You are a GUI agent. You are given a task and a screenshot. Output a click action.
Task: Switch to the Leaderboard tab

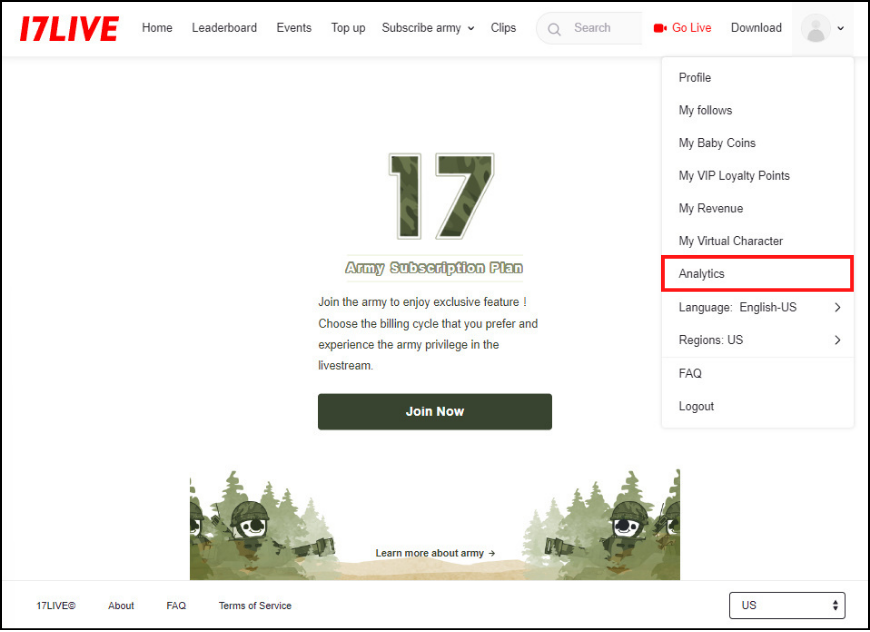(224, 28)
